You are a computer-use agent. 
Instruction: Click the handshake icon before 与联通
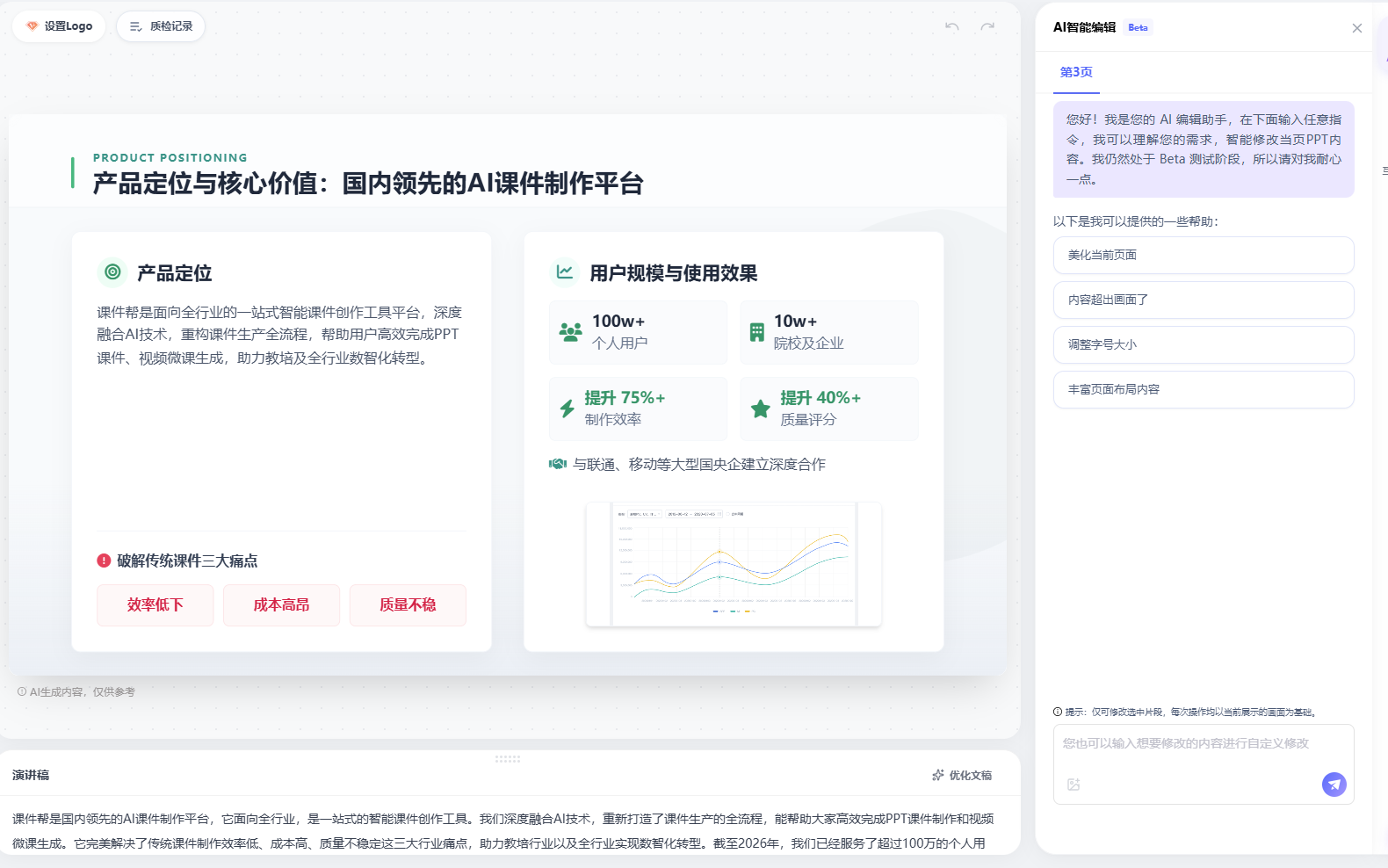558,464
